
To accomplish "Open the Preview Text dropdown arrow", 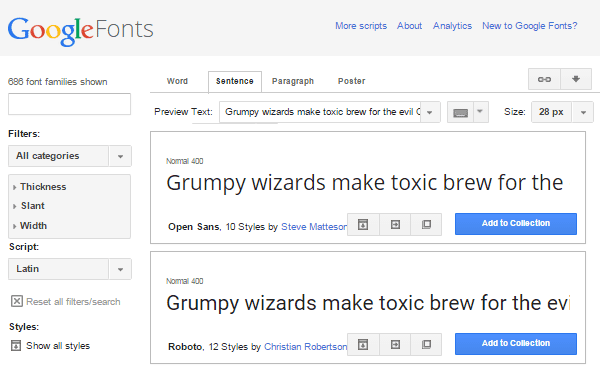I will click(x=430, y=112).
